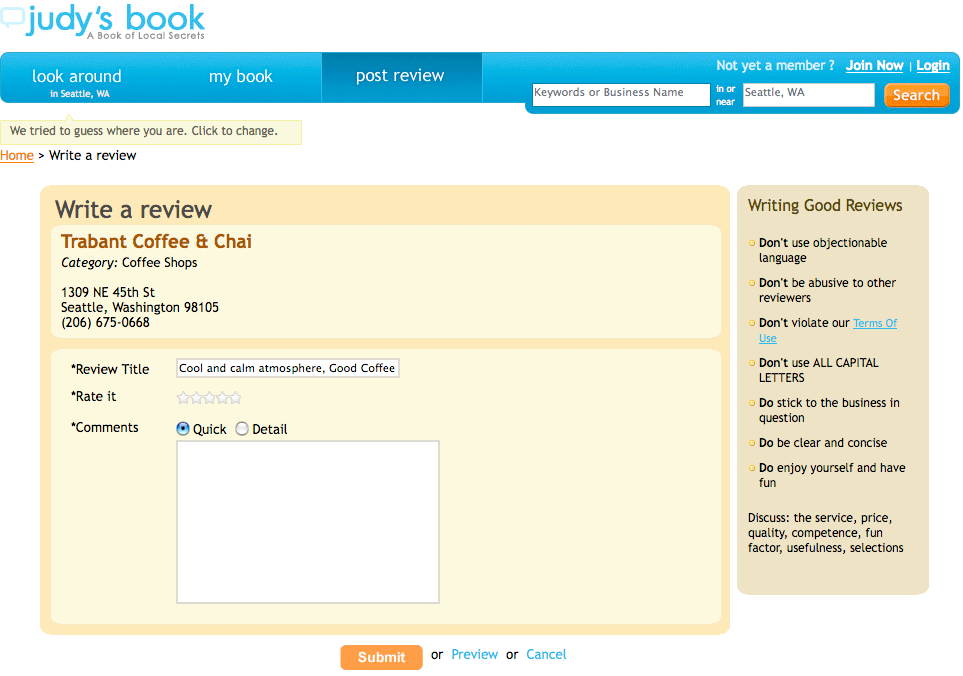
Task: Select the second rating star
Action: [196, 398]
